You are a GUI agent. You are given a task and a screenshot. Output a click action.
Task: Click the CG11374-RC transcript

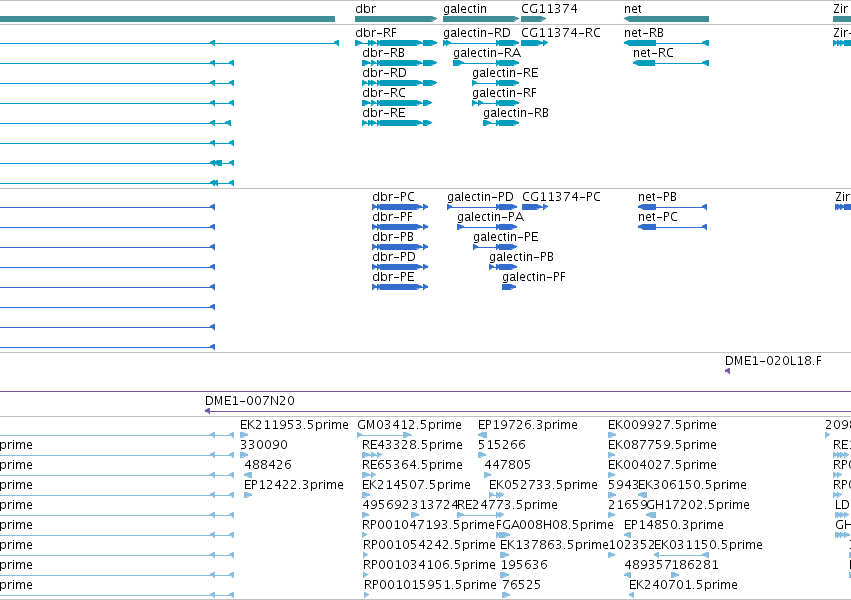click(x=534, y=43)
